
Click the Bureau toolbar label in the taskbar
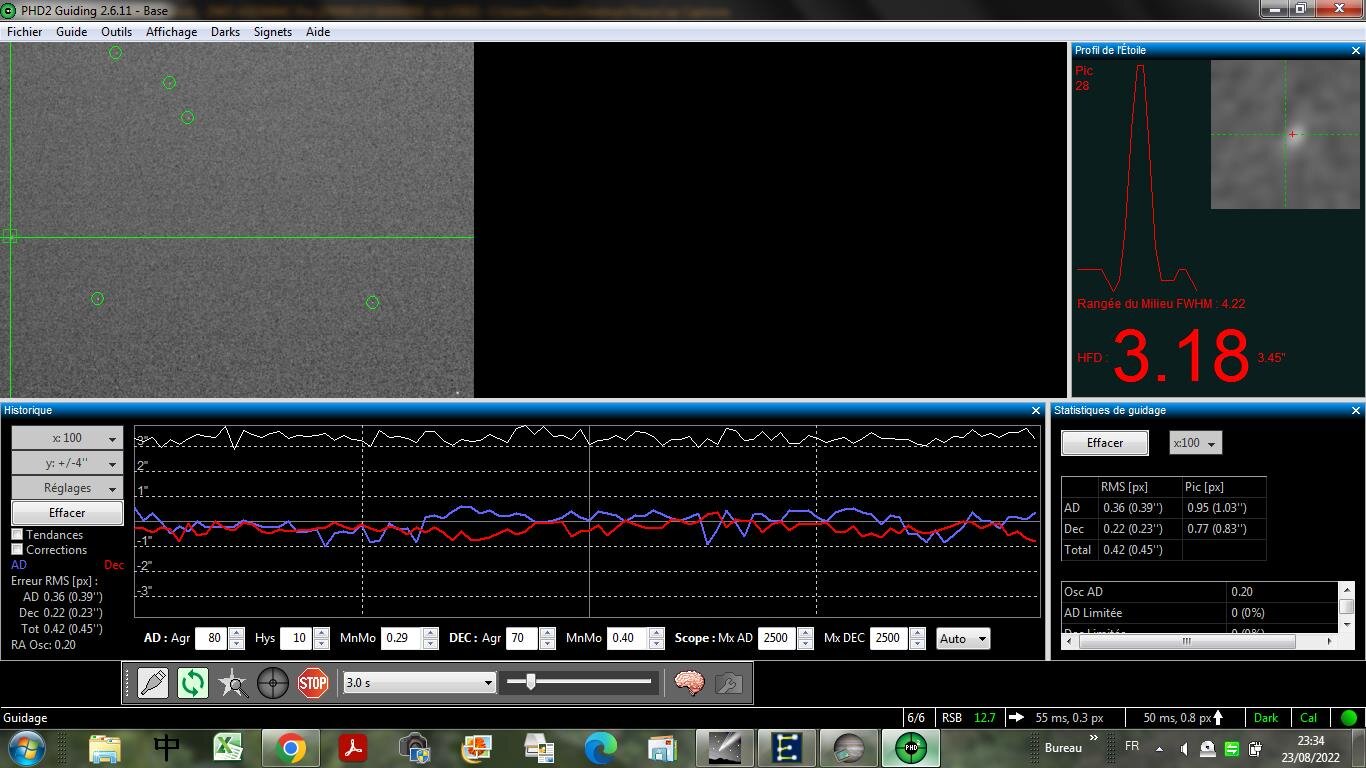[1063, 748]
